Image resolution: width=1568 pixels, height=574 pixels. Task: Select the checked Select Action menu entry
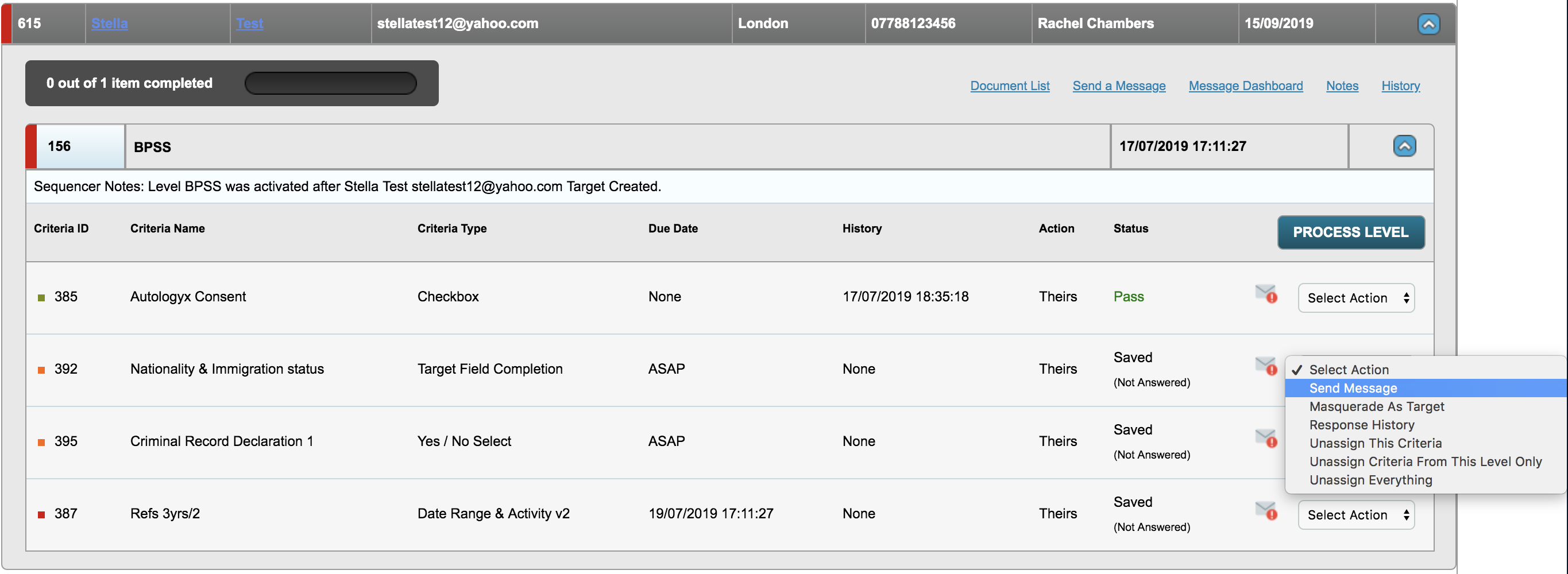click(1426, 370)
